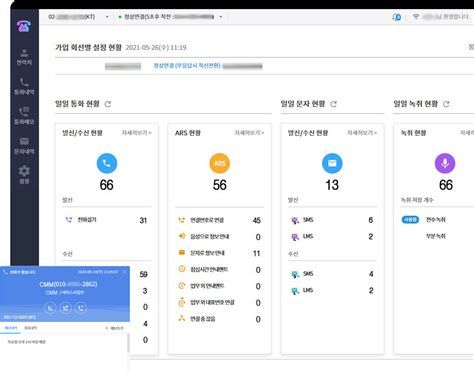The width and height of the screenshot is (474, 373).
Task: Open the blue 정상연결(무응답시 착신전환) link
Action: tap(187, 66)
